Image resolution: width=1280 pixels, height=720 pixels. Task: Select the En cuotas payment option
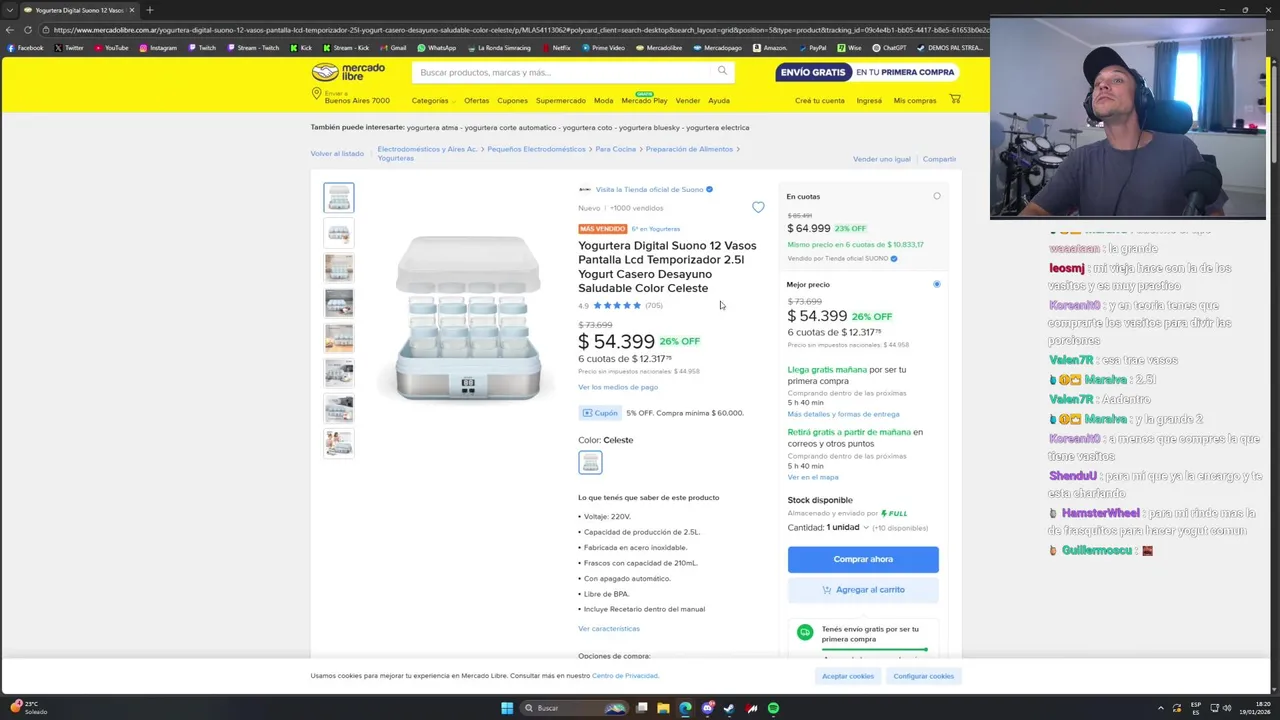937,196
